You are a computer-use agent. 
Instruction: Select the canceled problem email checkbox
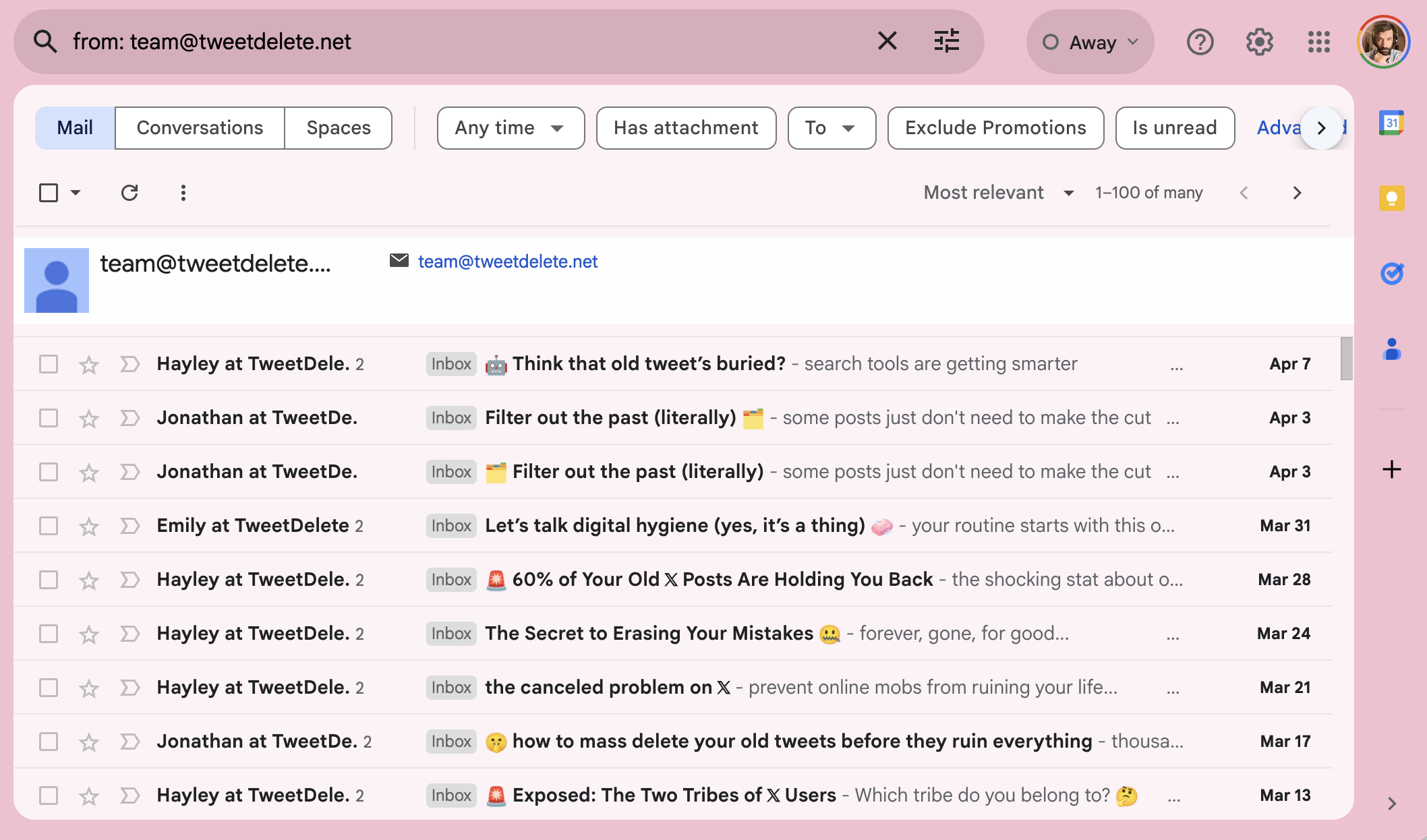pyautogui.click(x=49, y=688)
